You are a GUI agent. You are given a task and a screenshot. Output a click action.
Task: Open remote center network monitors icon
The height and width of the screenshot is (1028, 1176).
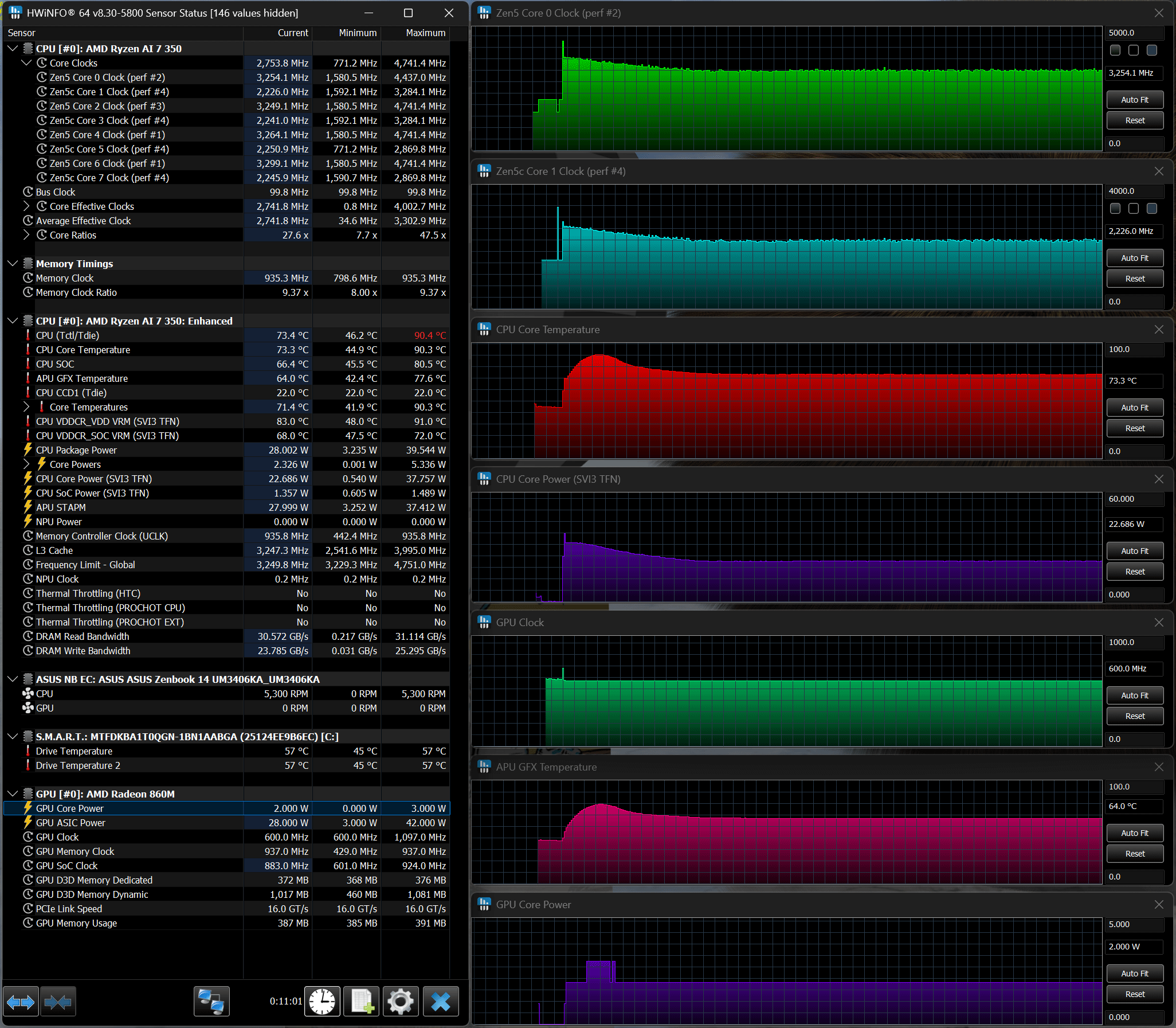[211, 1002]
